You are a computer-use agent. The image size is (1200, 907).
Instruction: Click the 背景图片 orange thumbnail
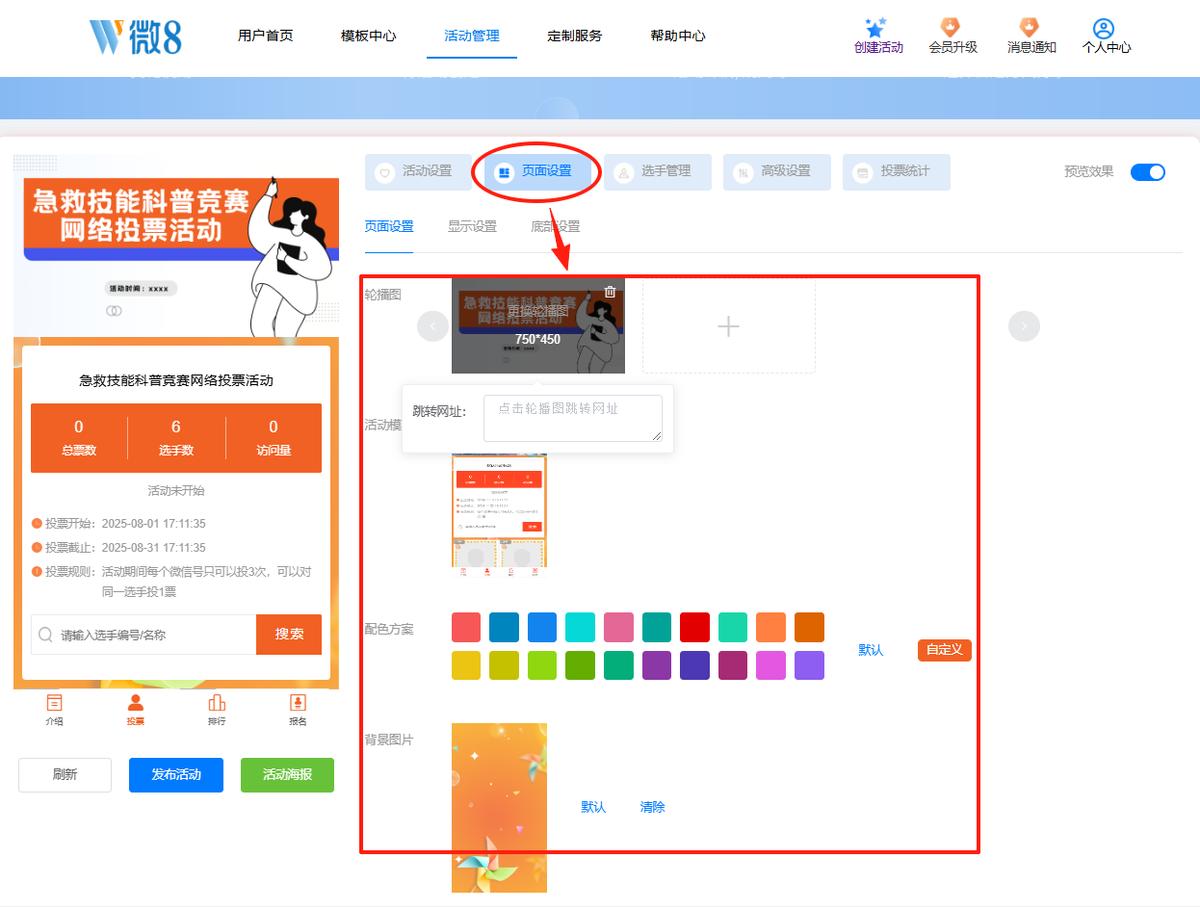coord(499,807)
